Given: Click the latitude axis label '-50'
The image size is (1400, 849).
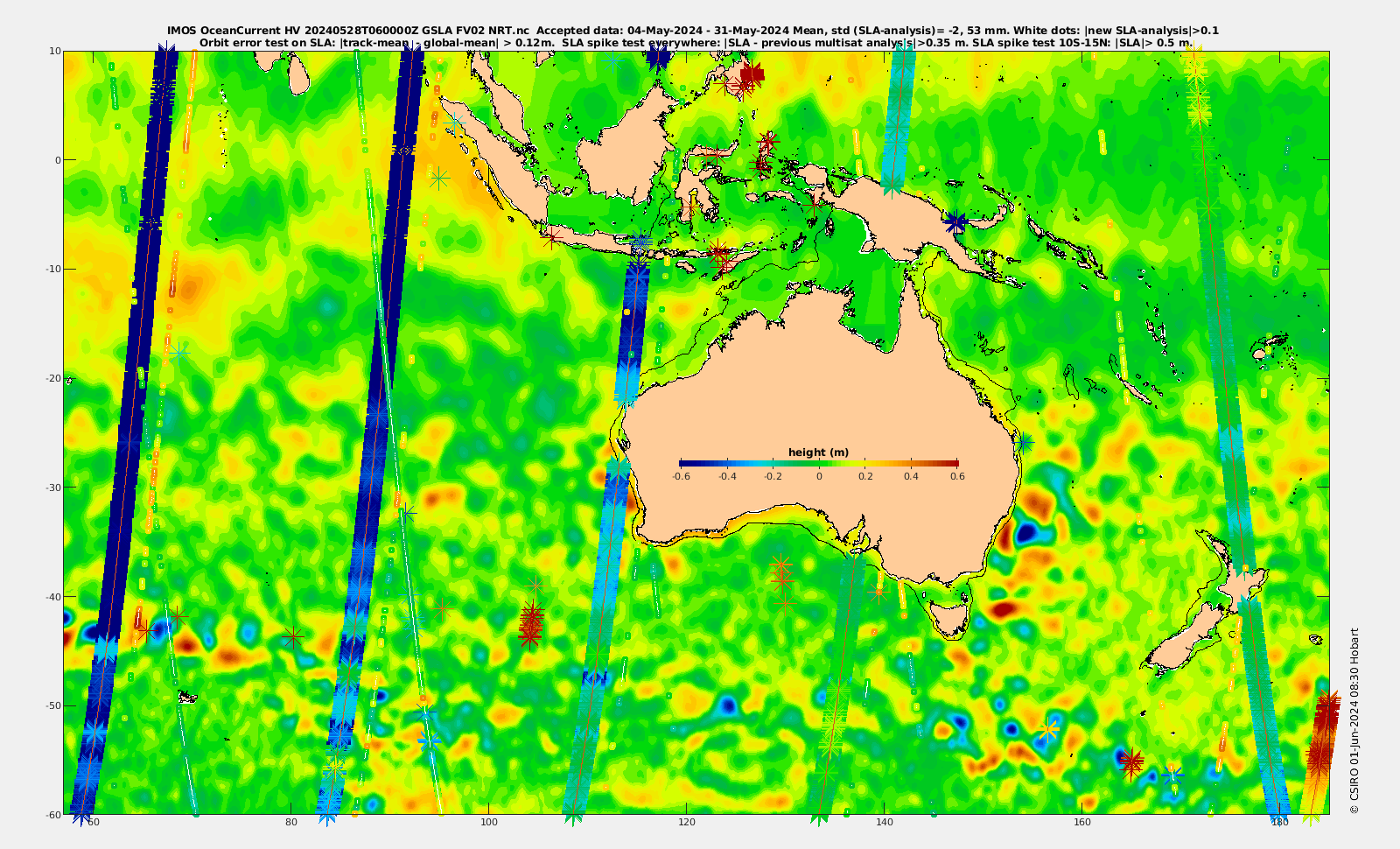Looking at the screenshot, I should tap(52, 705).
